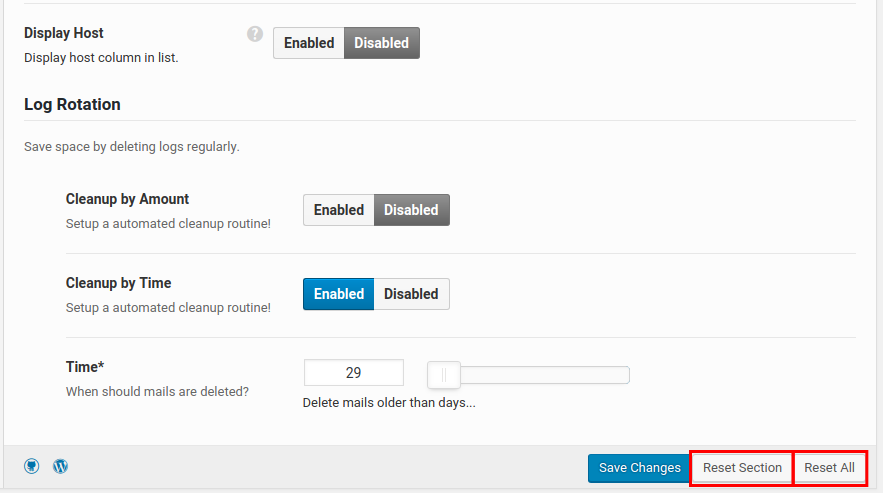Enable Cleanup by Amount
Image resolution: width=883 pixels, height=493 pixels.
point(339,210)
